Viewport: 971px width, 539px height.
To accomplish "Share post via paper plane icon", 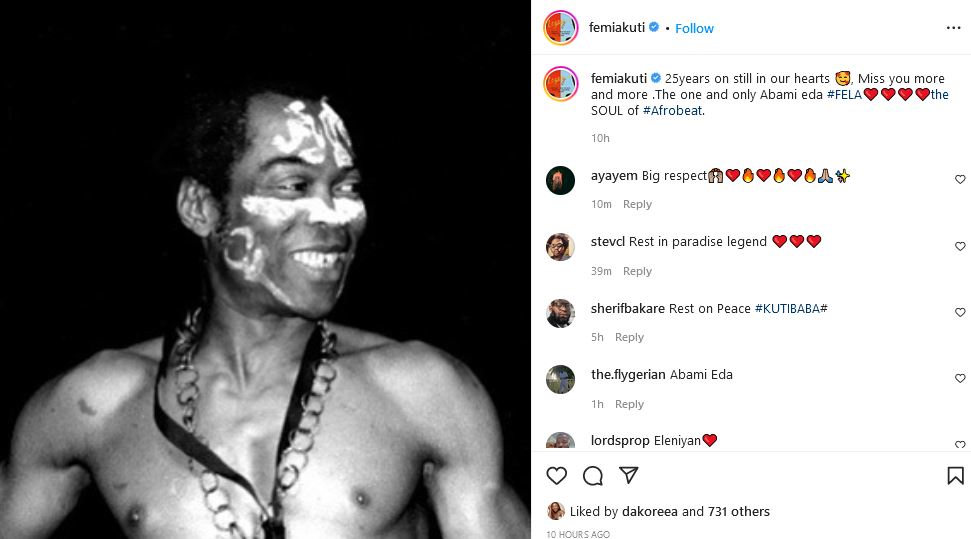I will [x=628, y=476].
